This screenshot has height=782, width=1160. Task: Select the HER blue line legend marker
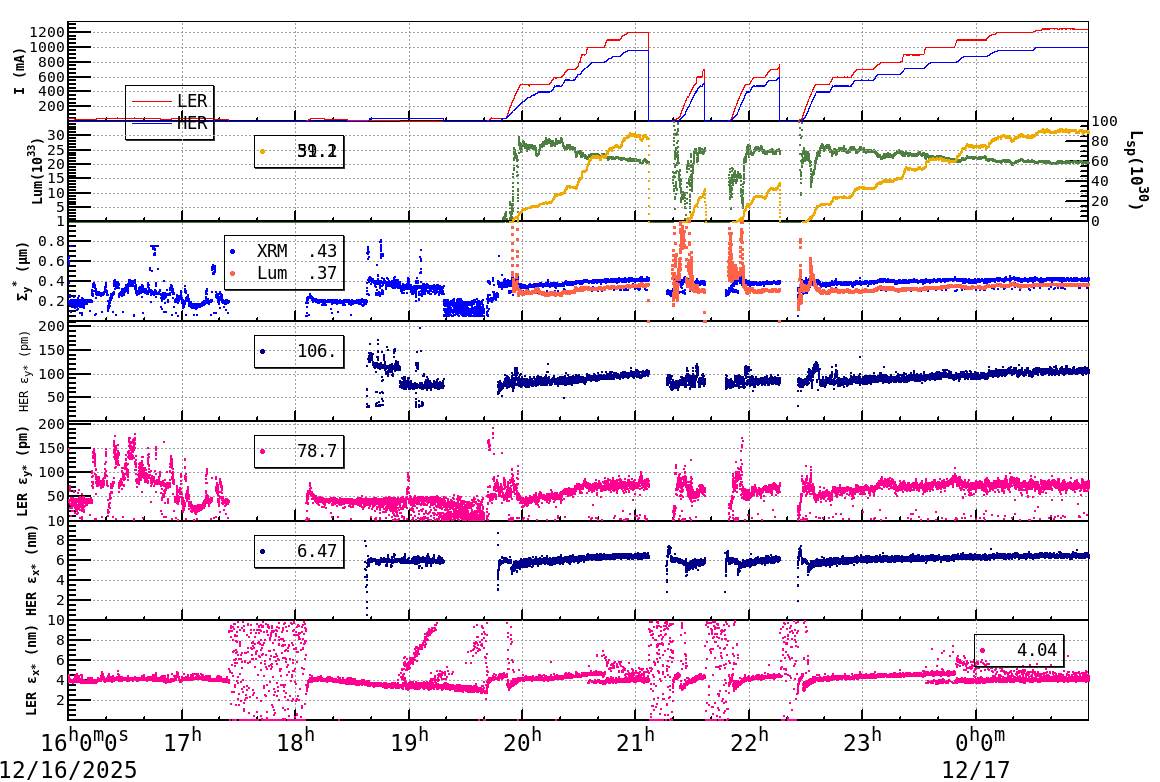[x=152, y=123]
